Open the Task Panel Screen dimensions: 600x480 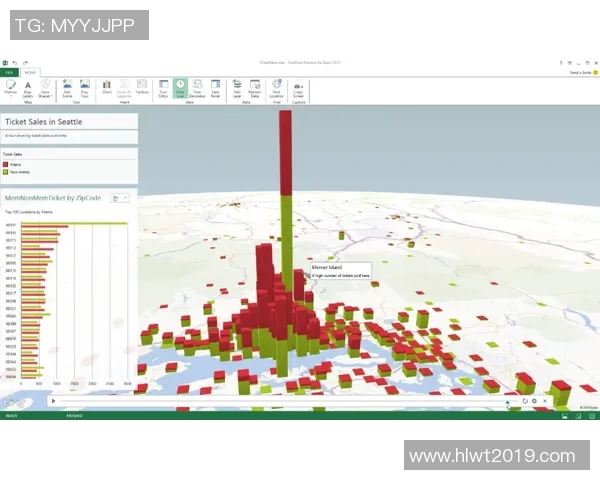(215, 88)
